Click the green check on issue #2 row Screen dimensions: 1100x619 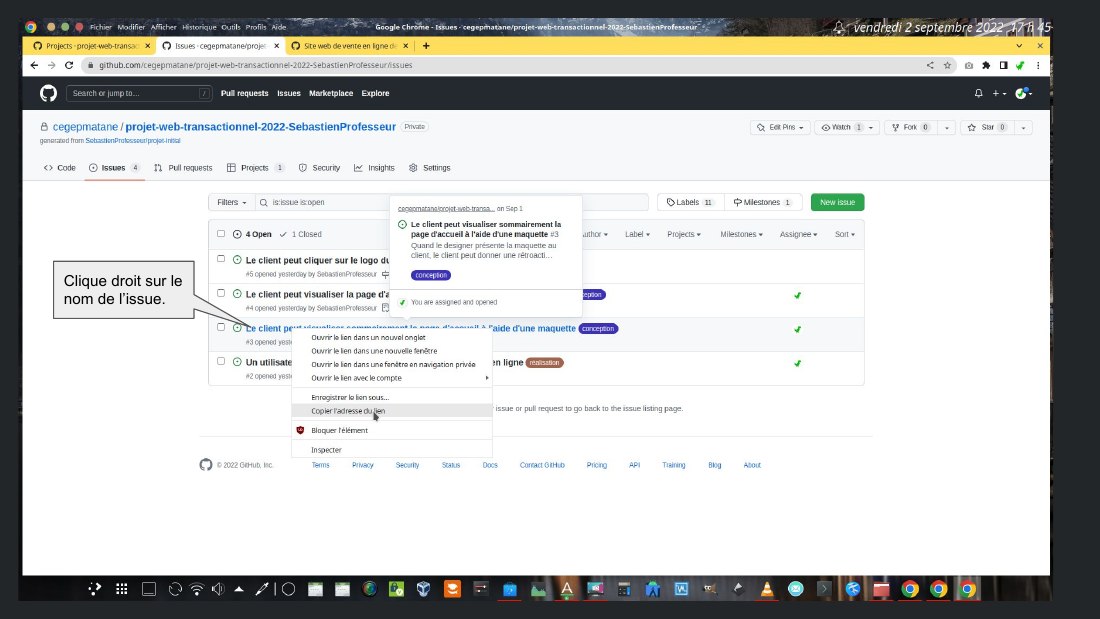coord(797,364)
